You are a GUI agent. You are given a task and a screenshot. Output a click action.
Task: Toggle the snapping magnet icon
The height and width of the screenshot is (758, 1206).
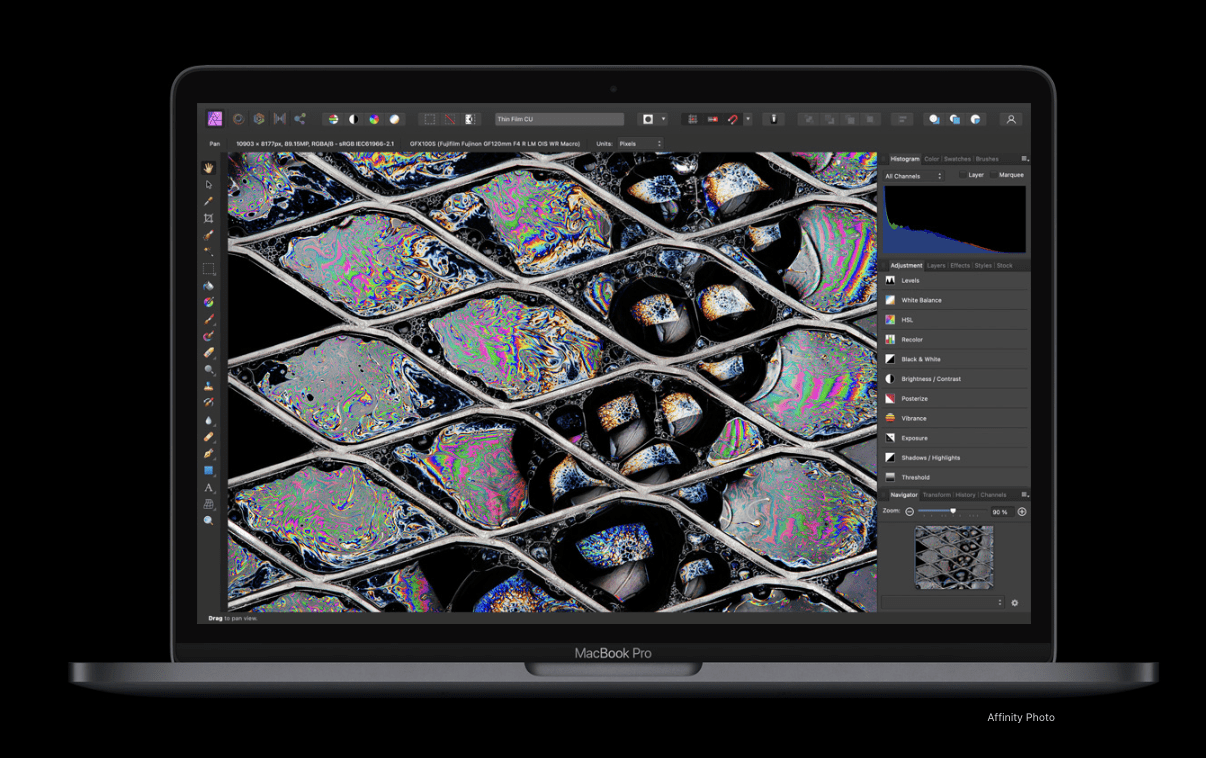pyautogui.click(x=732, y=119)
